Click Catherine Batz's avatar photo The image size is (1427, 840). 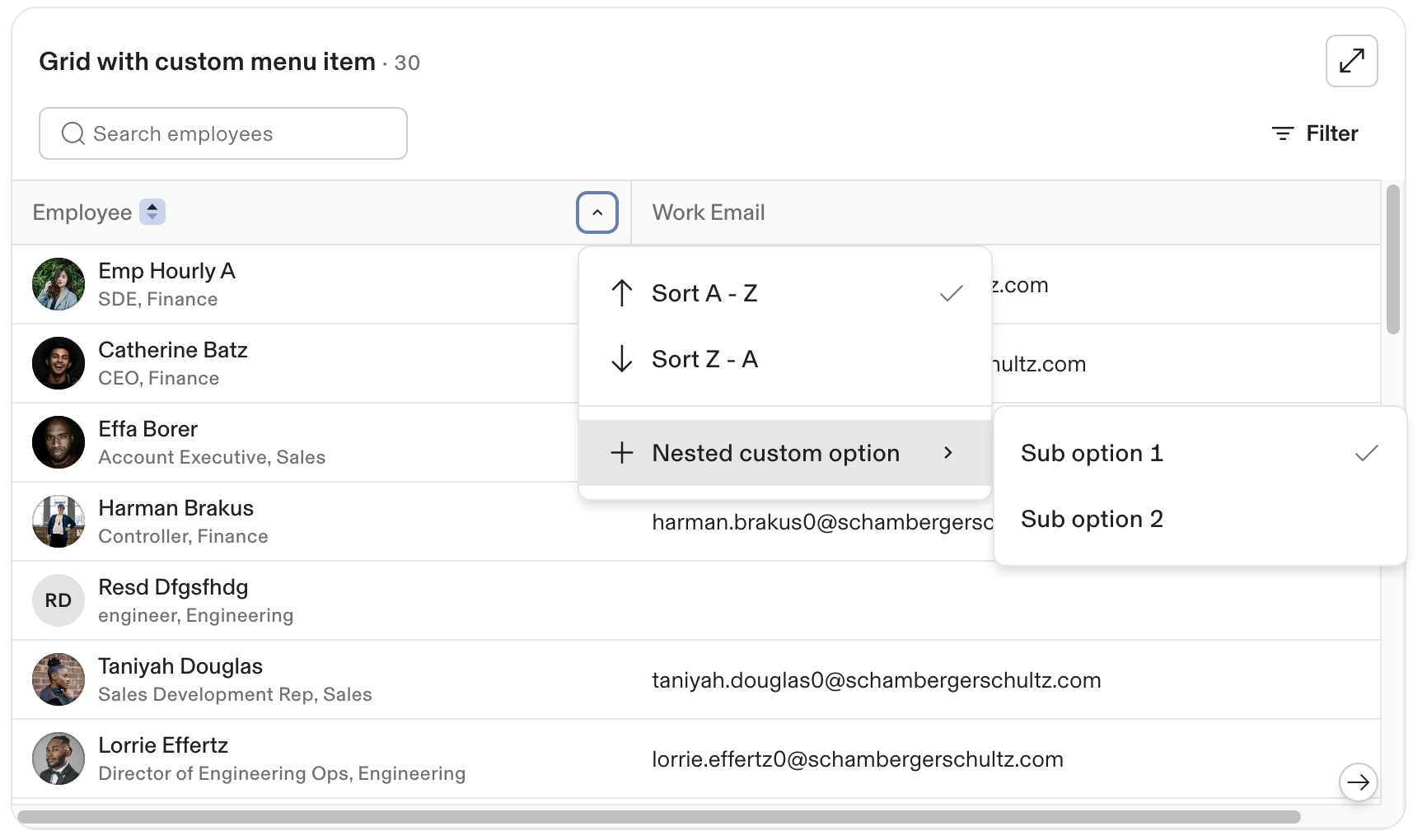(58, 363)
